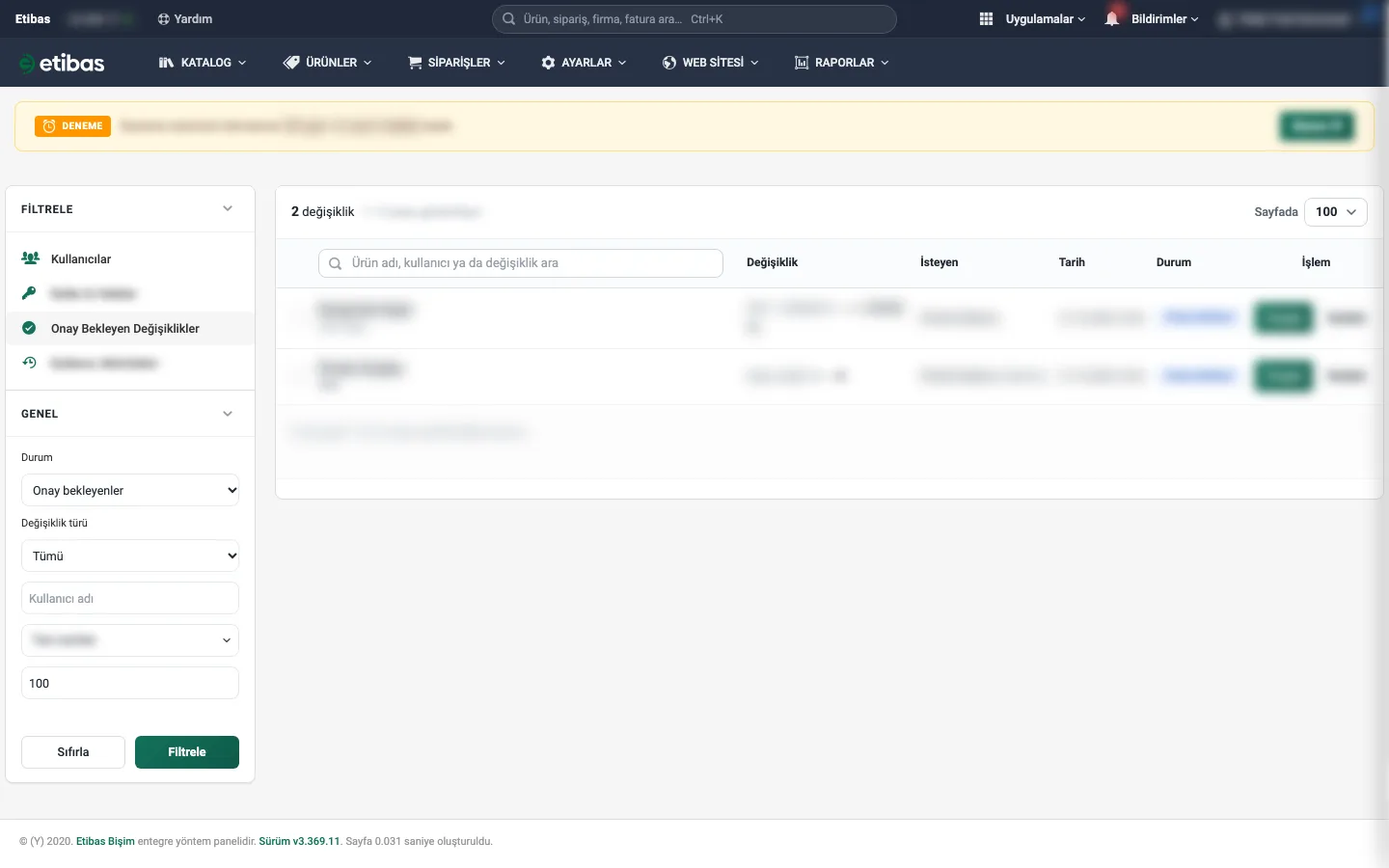Click the catalog books icon
This screenshot has width=1389, height=868.
[x=166, y=63]
